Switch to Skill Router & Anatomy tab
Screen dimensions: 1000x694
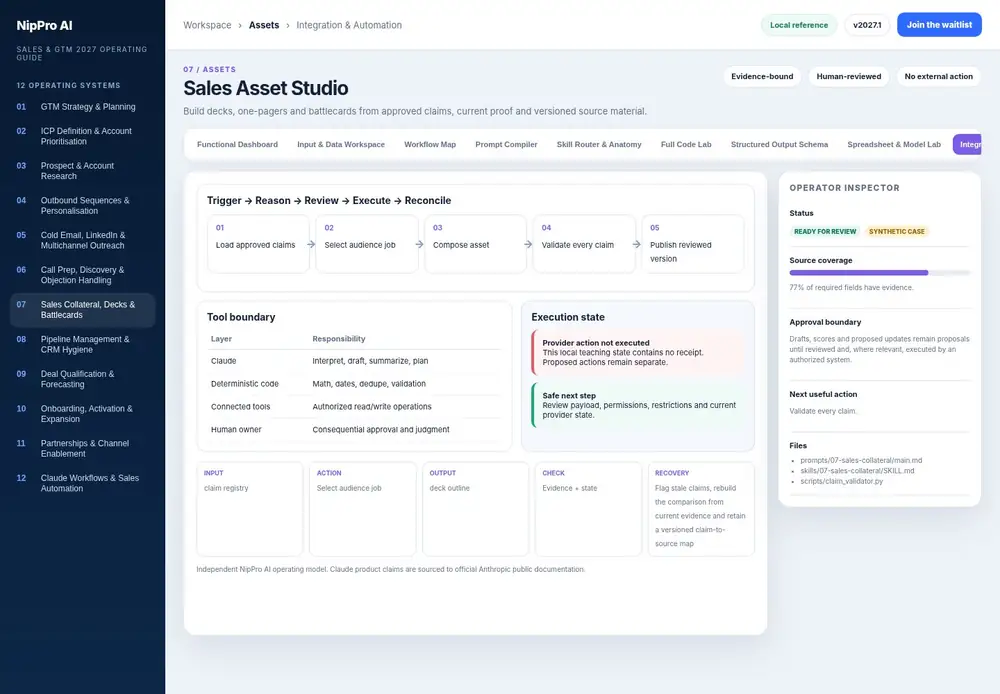click(x=599, y=144)
